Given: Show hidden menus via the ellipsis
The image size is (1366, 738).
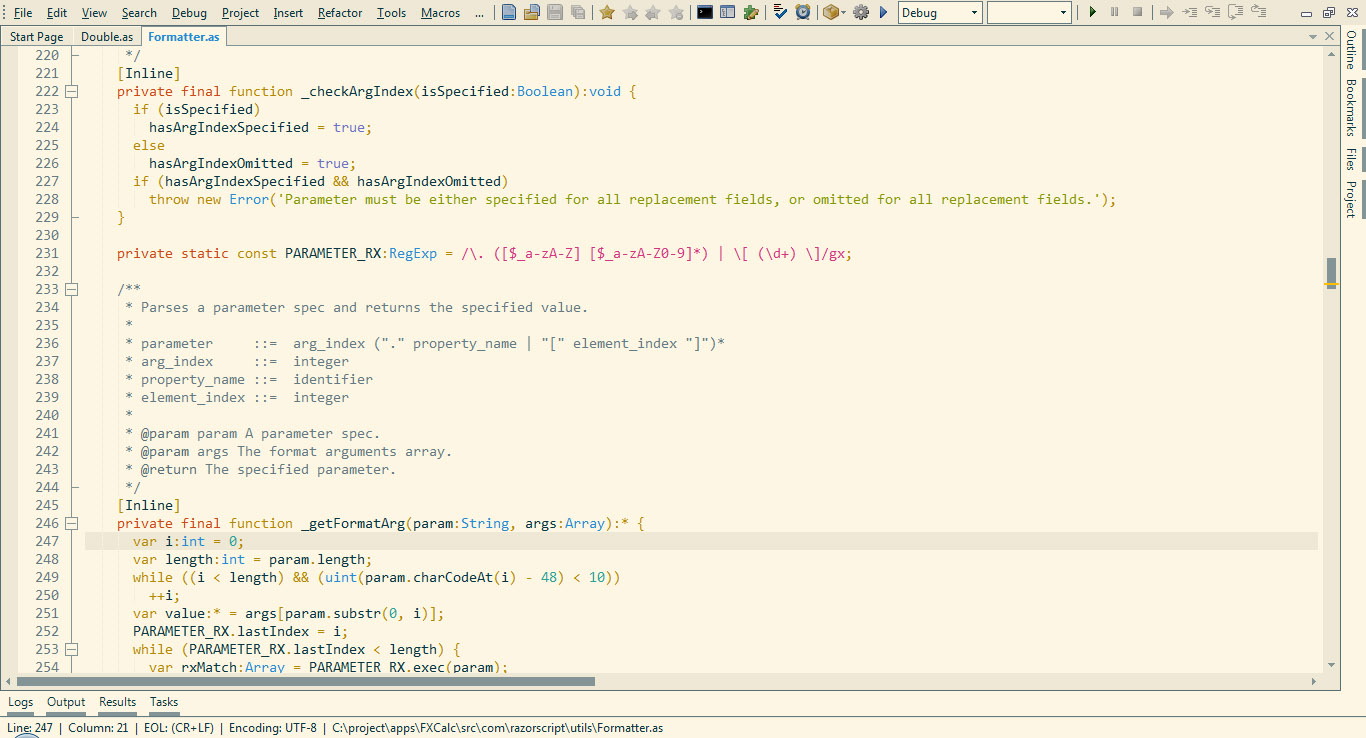Looking at the screenshot, I should pyautogui.click(x=479, y=13).
